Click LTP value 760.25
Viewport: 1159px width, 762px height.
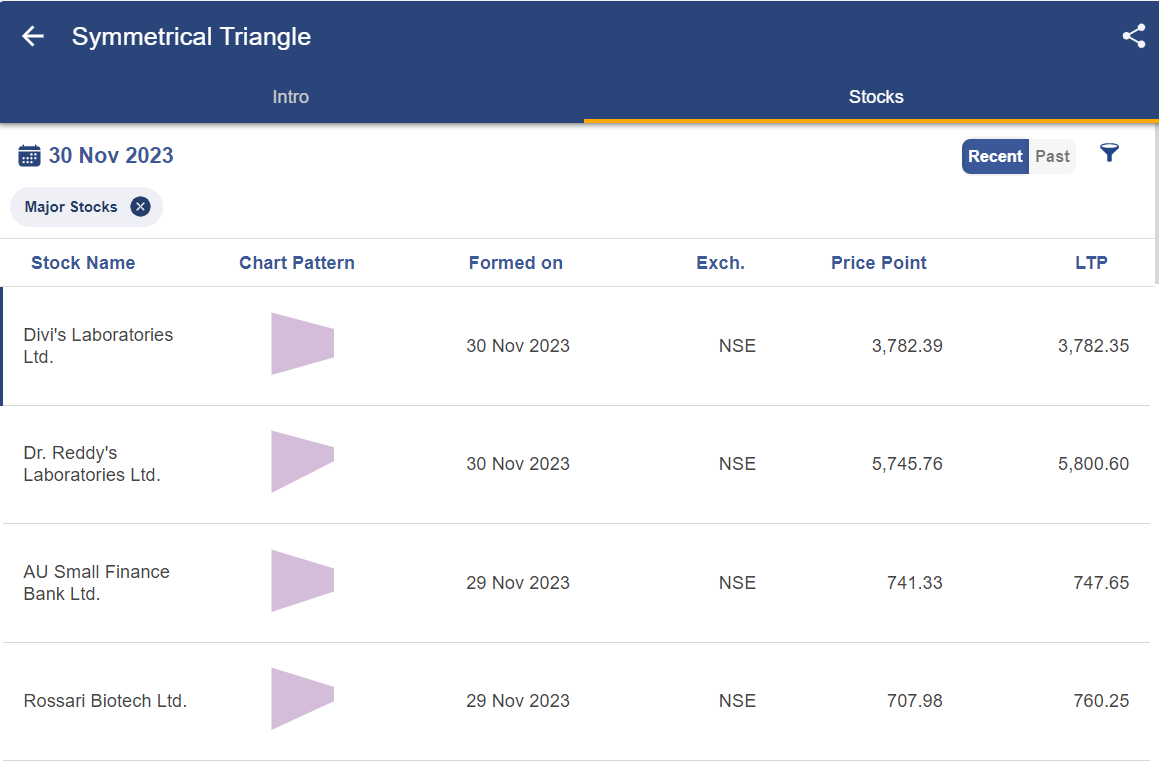(x=1101, y=701)
